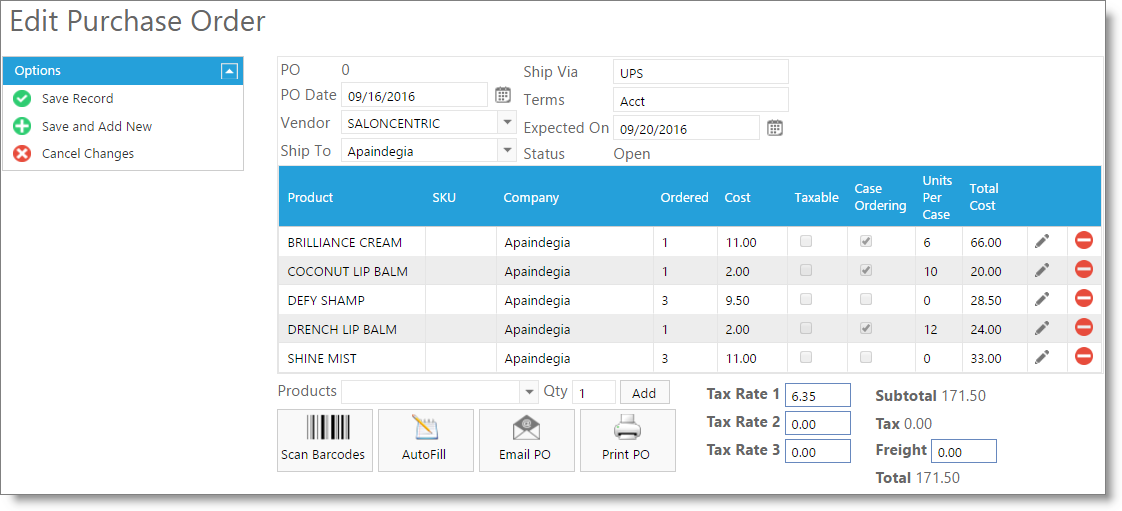Delete the COCONUT LIP BALM row with the red minus icon

pyautogui.click(x=1083, y=270)
